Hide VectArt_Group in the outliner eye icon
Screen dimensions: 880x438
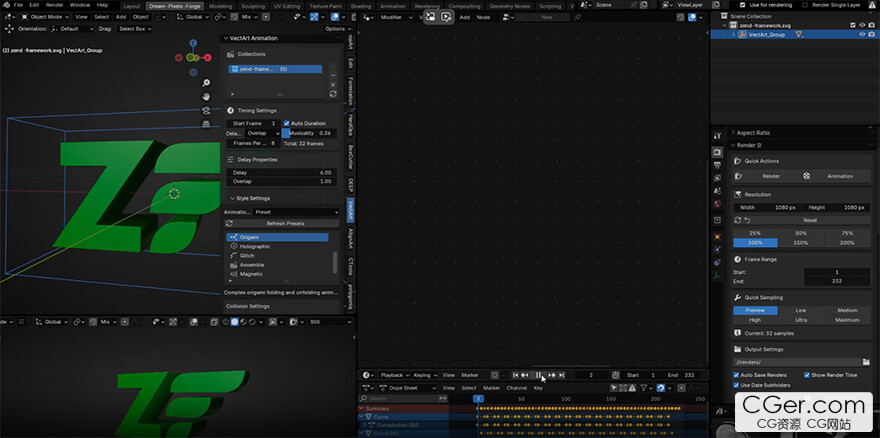coord(862,34)
